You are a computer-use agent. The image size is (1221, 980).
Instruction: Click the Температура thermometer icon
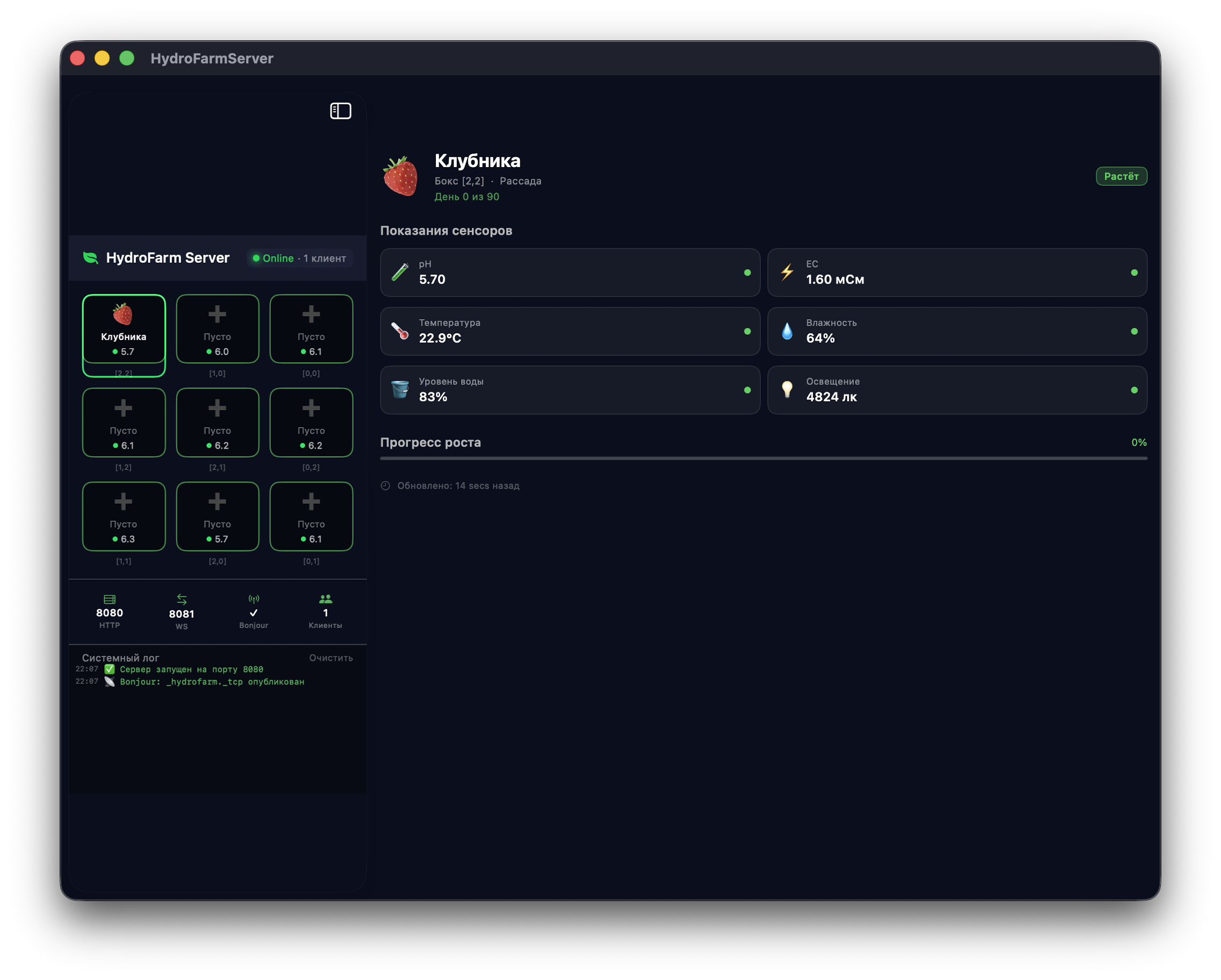point(400,331)
